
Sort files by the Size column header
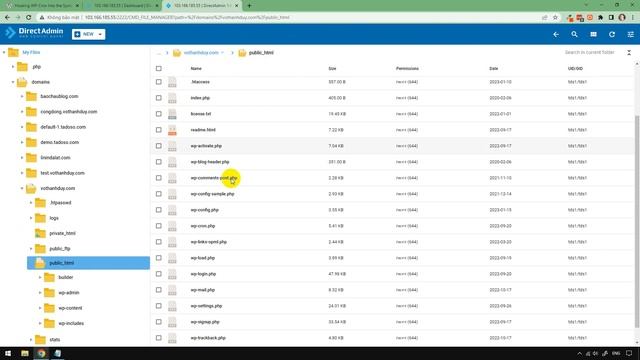(x=332, y=69)
